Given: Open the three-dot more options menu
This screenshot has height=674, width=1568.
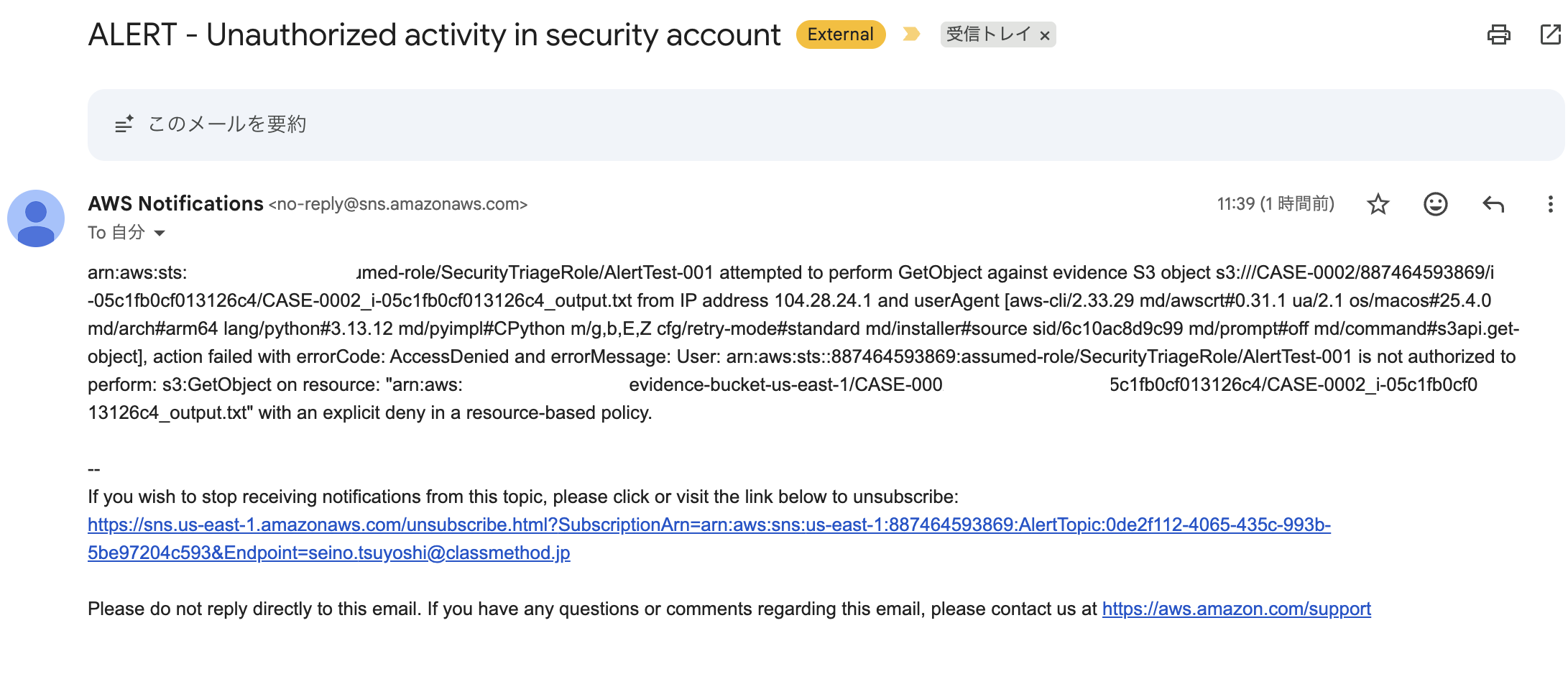Looking at the screenshot, I should 1550,205.
